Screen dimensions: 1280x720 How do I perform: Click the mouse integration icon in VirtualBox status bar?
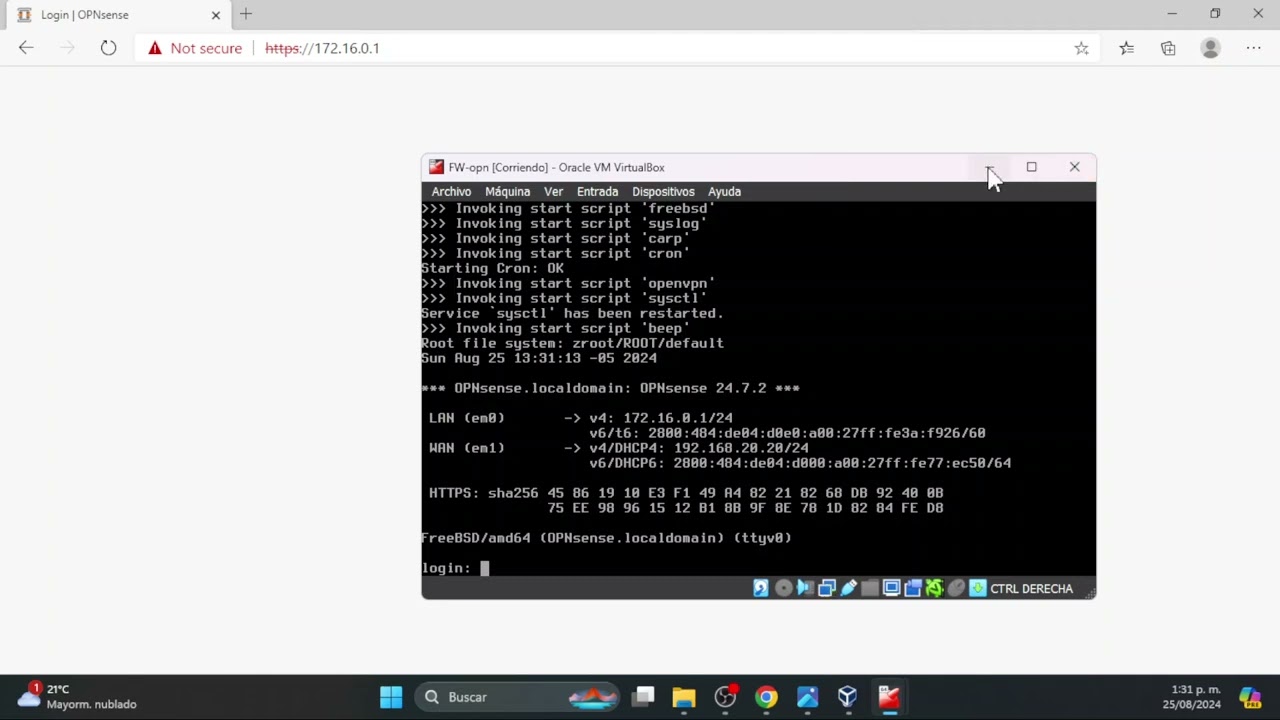point(956,588)
